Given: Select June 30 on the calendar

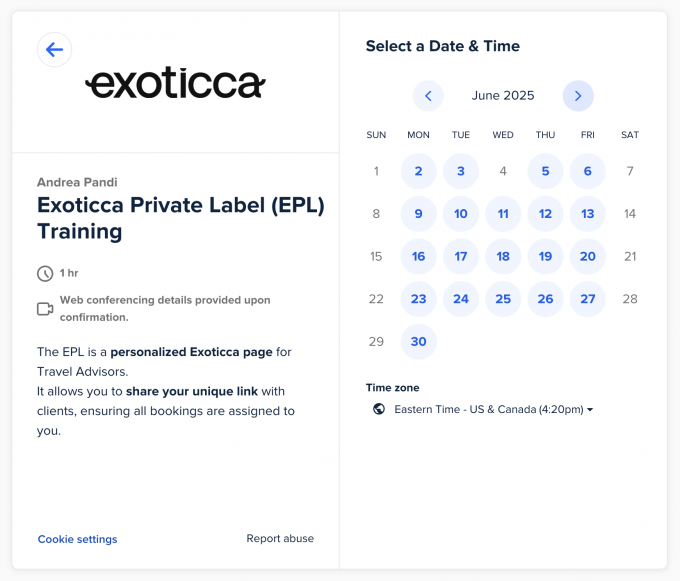Looking at the screenshot, I should coord(418,341).
